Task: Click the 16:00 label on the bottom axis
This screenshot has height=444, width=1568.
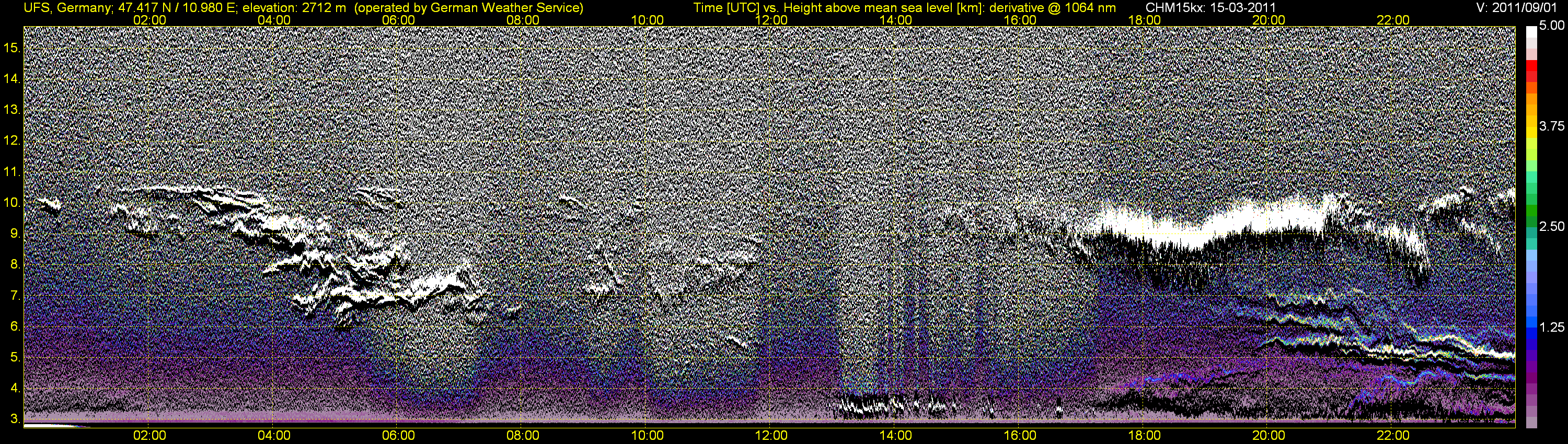Action: (1020, 436)
